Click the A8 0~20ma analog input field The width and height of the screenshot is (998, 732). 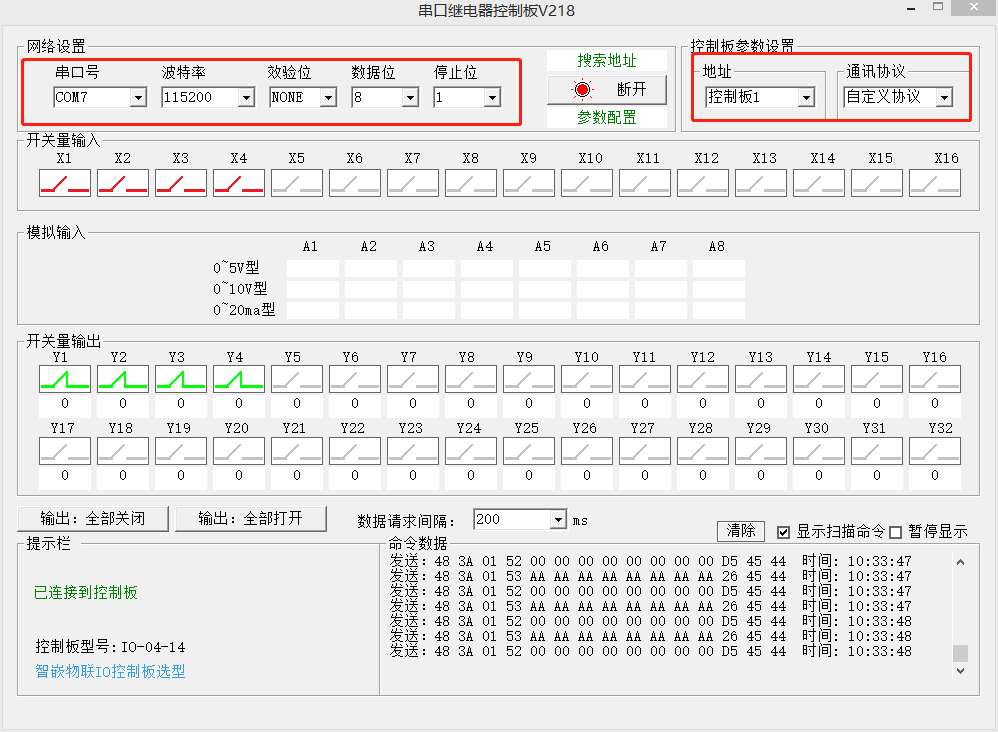[x=719, y=310]
